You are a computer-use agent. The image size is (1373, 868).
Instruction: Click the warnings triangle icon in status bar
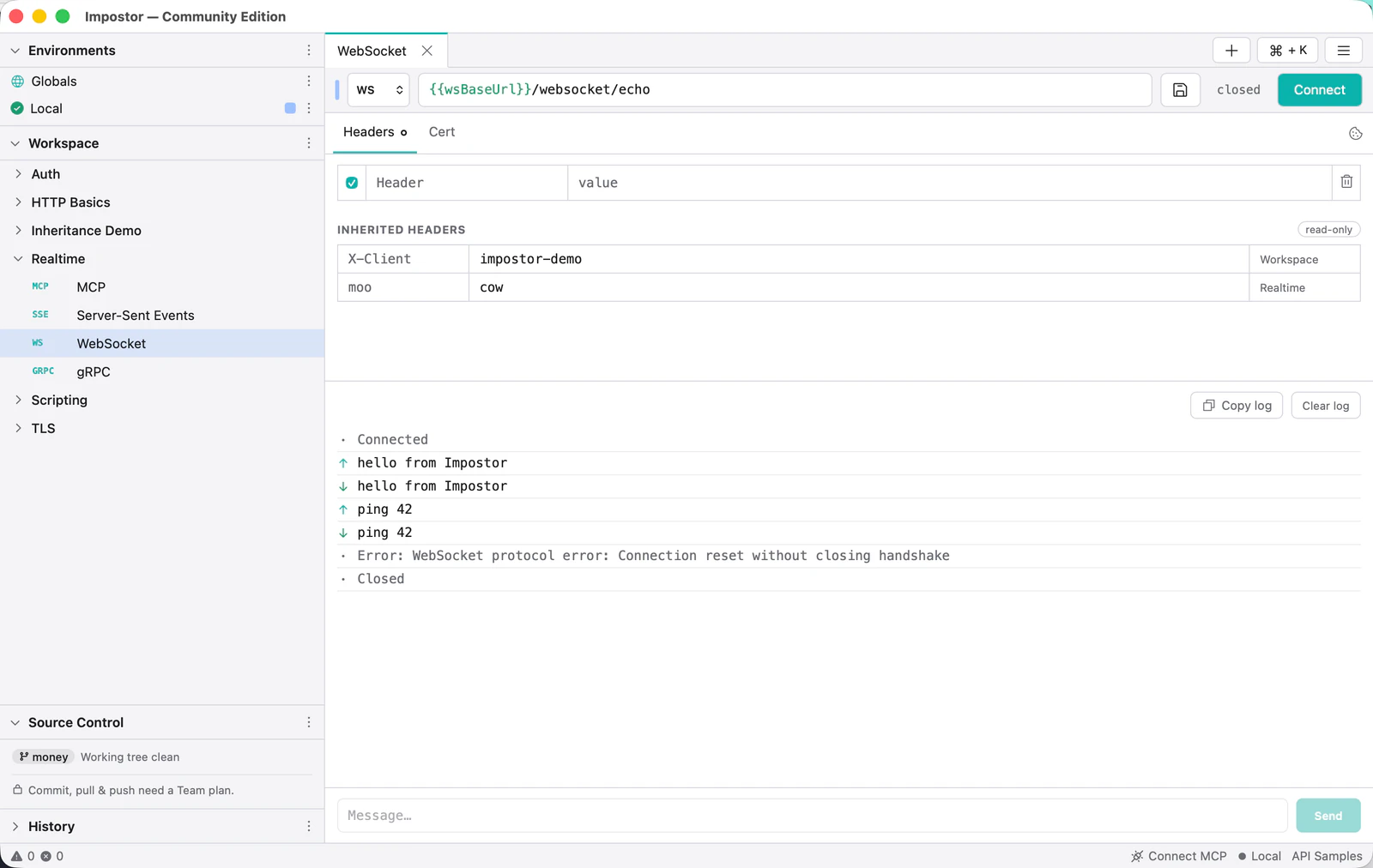point(16,856)
